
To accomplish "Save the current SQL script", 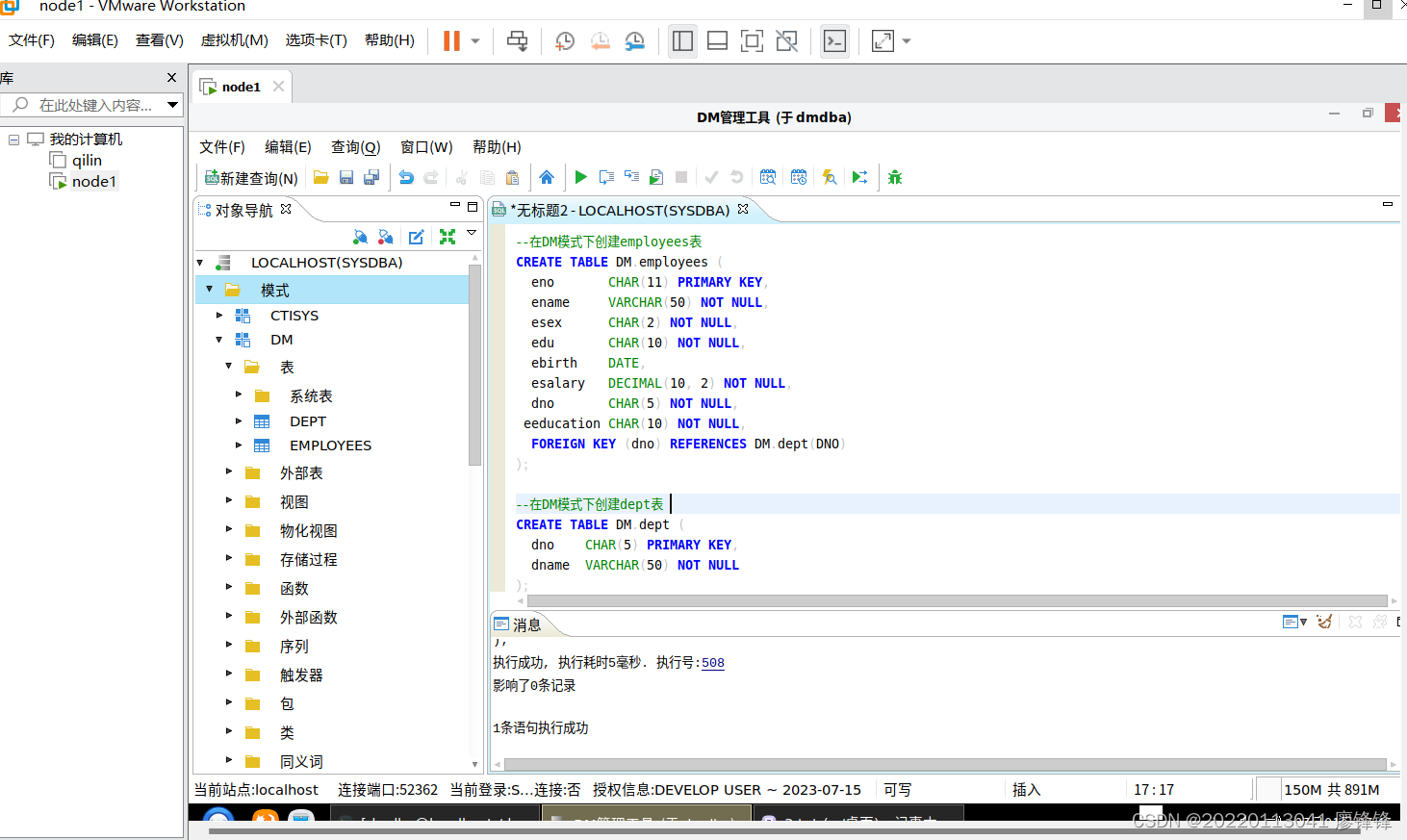I will 346,177.
